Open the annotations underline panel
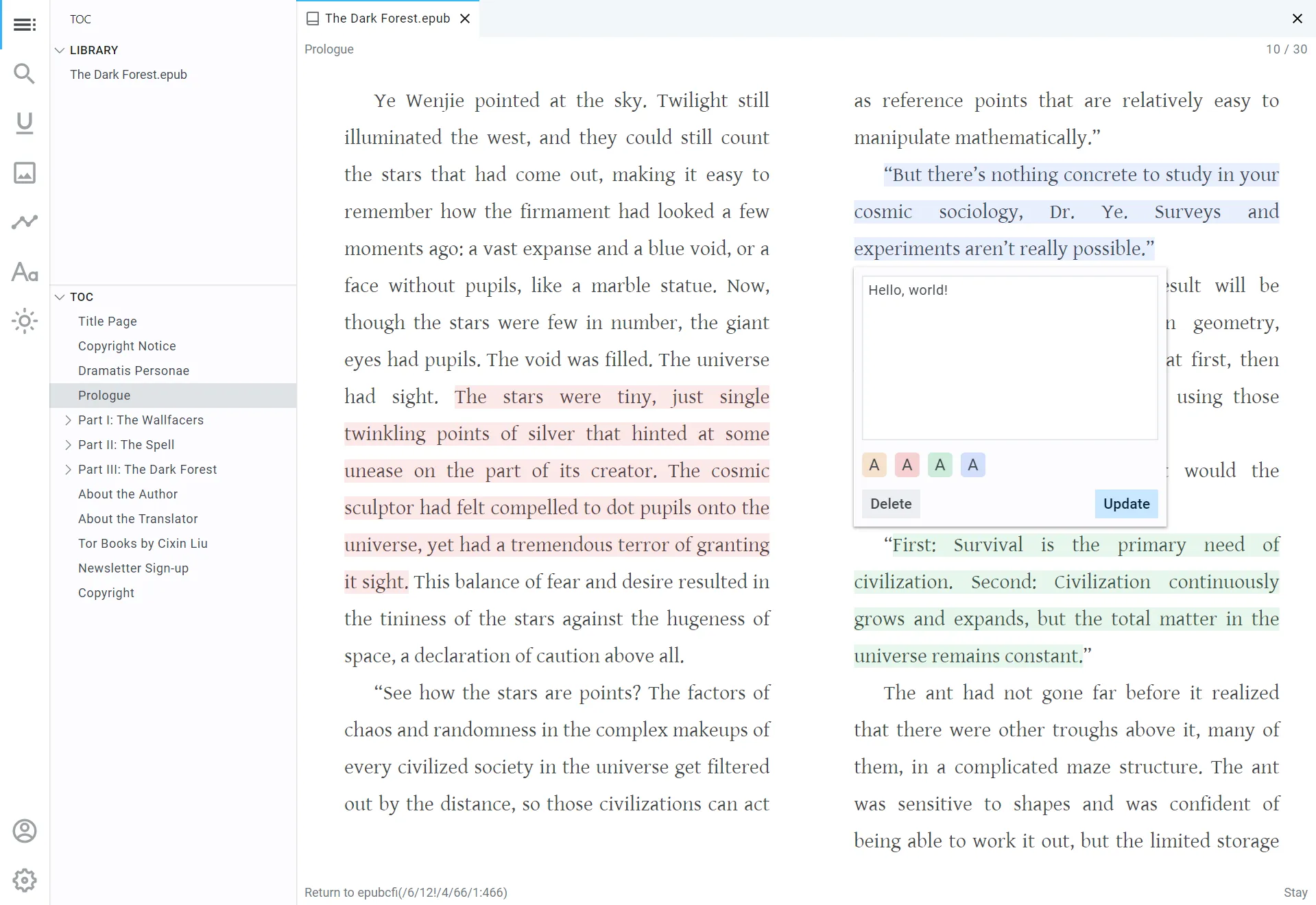The height and width of the screenshot is (905, 1316). coord(25,123)
